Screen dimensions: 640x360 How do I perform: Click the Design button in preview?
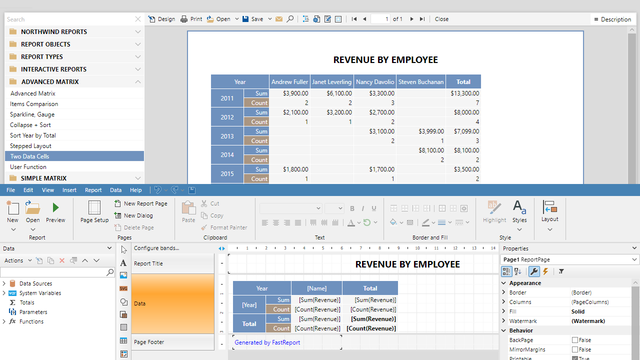point(162,19)
